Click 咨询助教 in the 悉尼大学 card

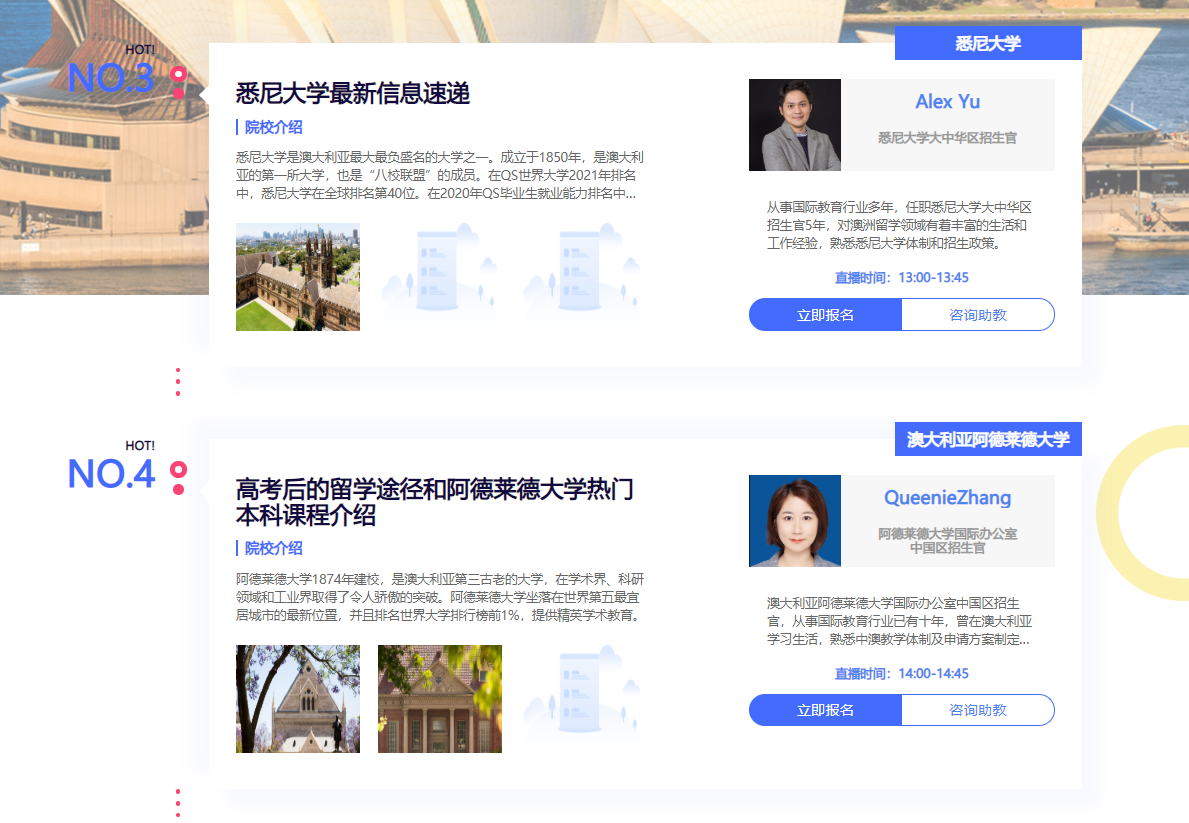click(x=978, y=315)
